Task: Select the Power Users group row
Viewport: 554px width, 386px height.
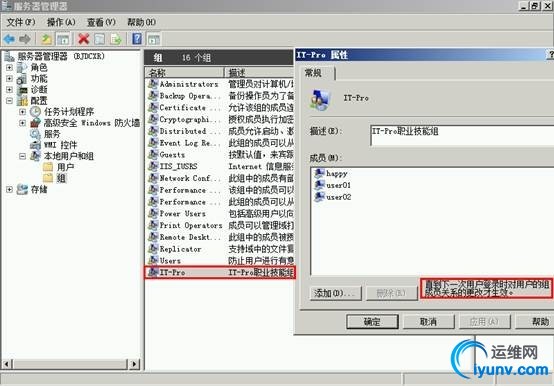Action: 220,214
